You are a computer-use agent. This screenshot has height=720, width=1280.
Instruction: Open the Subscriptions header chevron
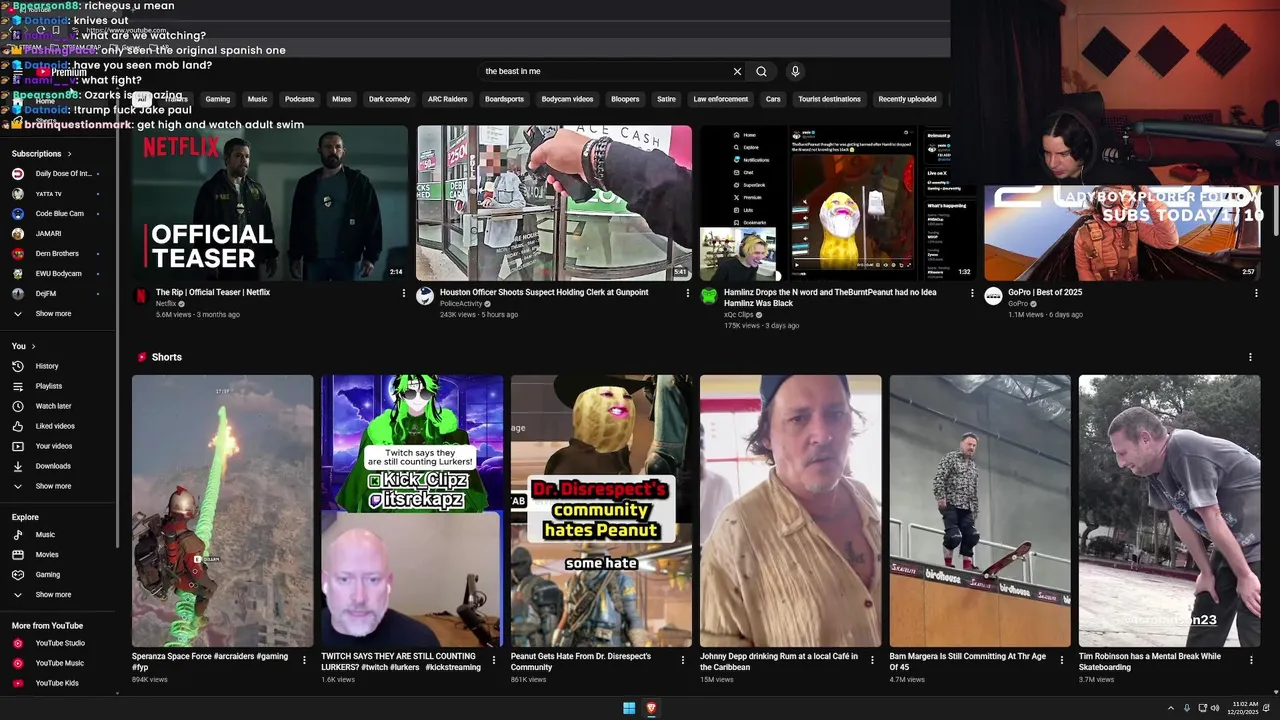point(69,154)
